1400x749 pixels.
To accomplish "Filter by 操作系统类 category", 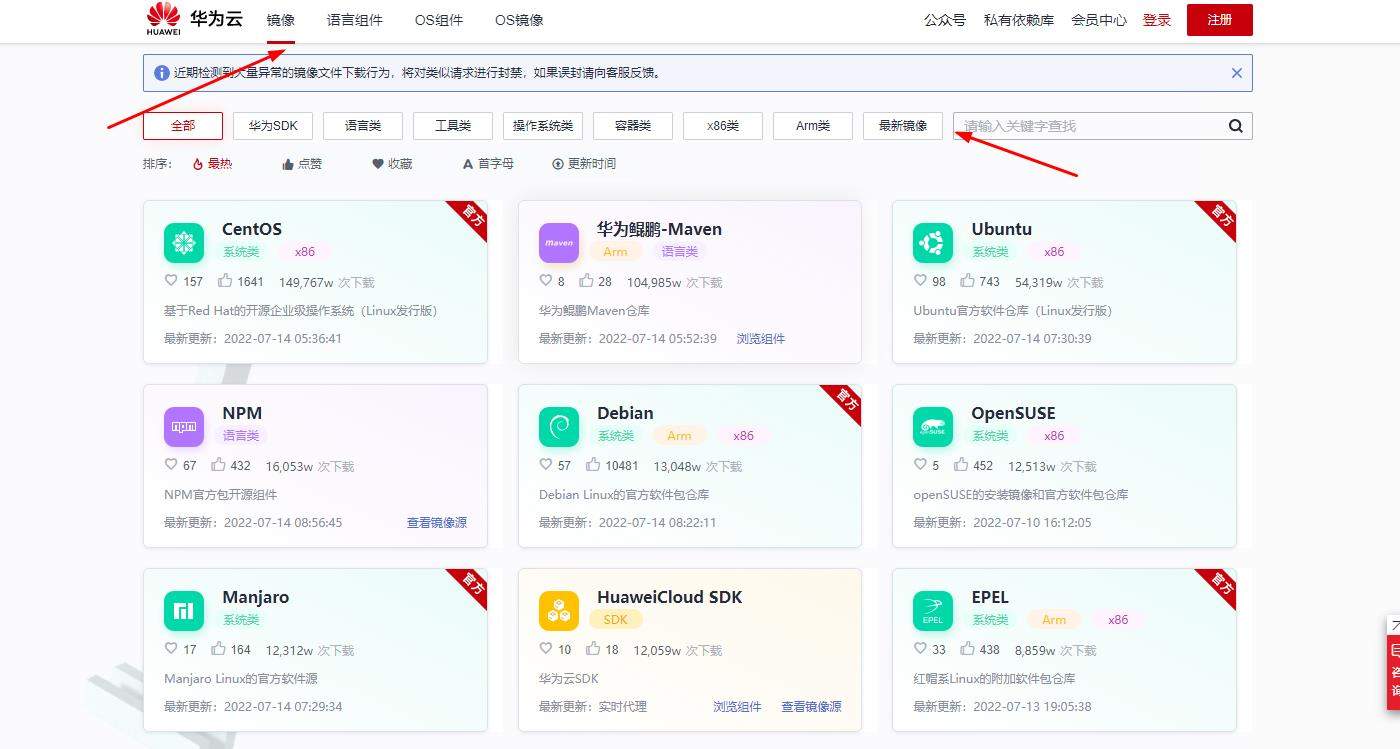I will [x=543, y=126].
